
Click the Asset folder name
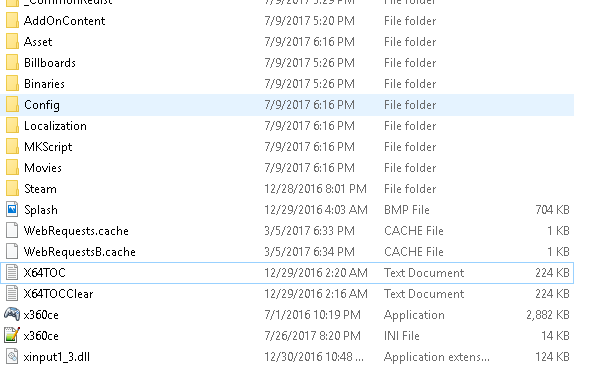38,42
